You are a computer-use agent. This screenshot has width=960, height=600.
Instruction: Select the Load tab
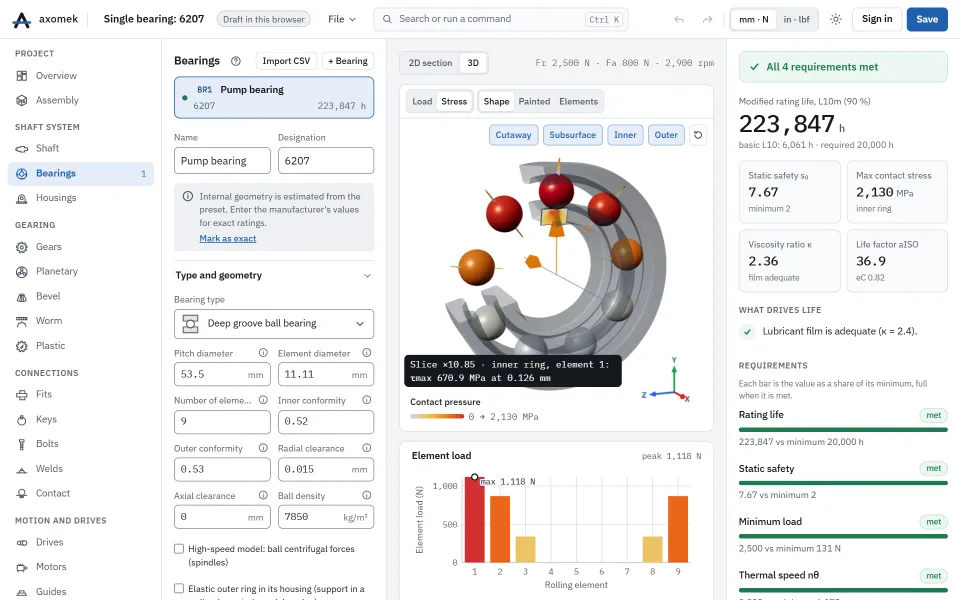point(422,102)
